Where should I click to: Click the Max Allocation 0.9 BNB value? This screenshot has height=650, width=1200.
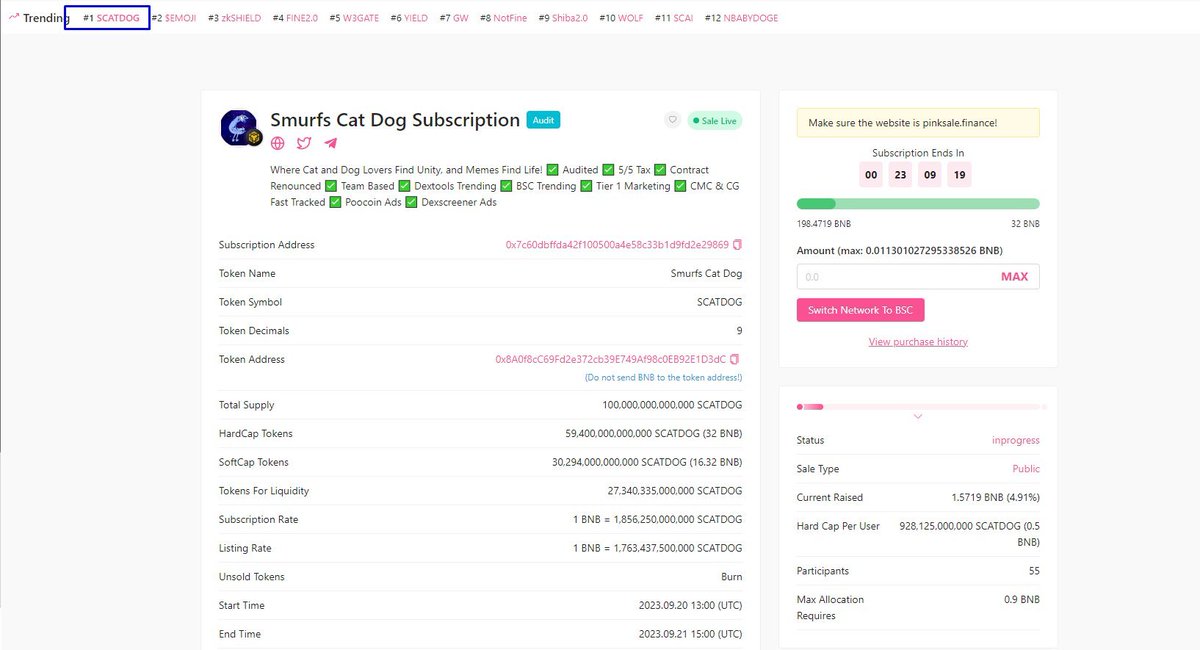1022,600
